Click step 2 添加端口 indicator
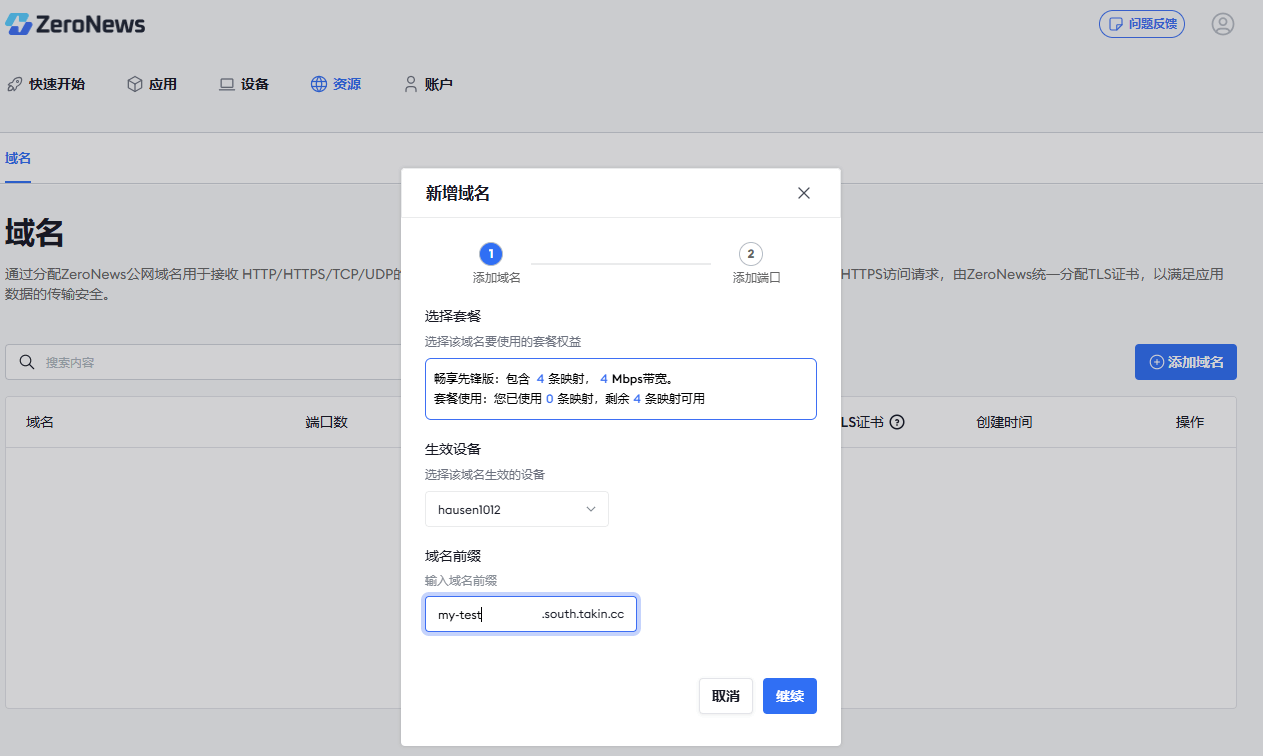This screenshot has height=756, width=1263. pos(751,254)
